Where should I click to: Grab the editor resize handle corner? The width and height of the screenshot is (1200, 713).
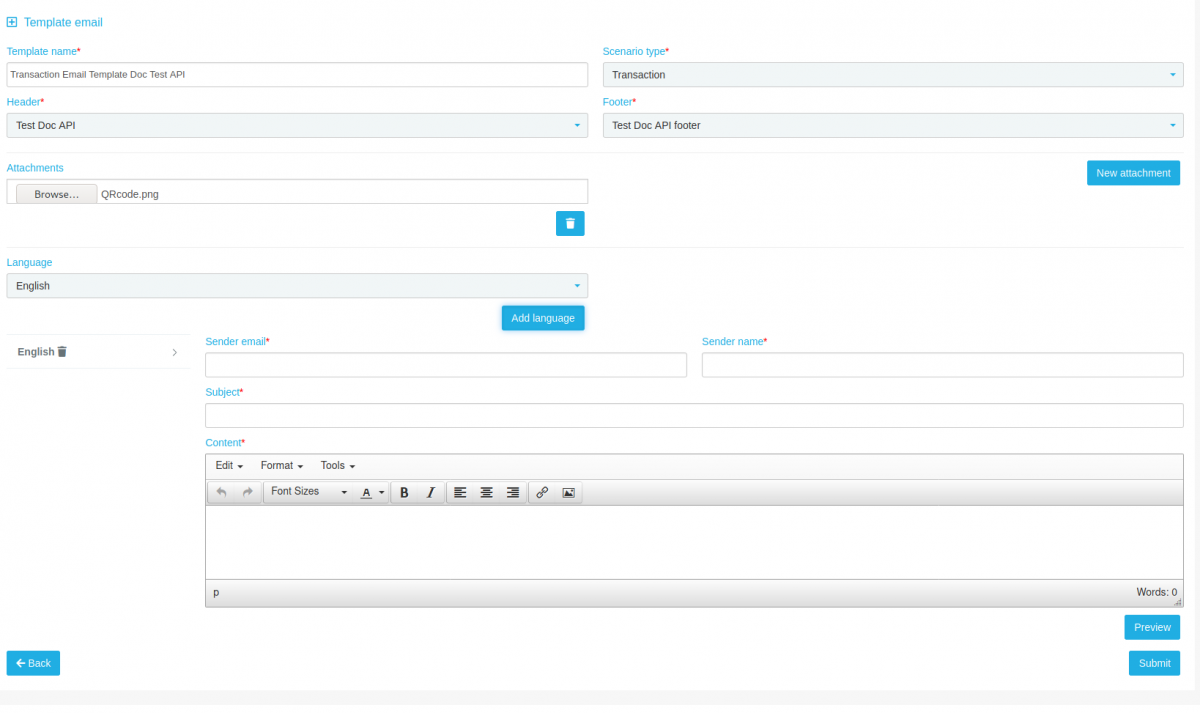tap(1177, 601)
